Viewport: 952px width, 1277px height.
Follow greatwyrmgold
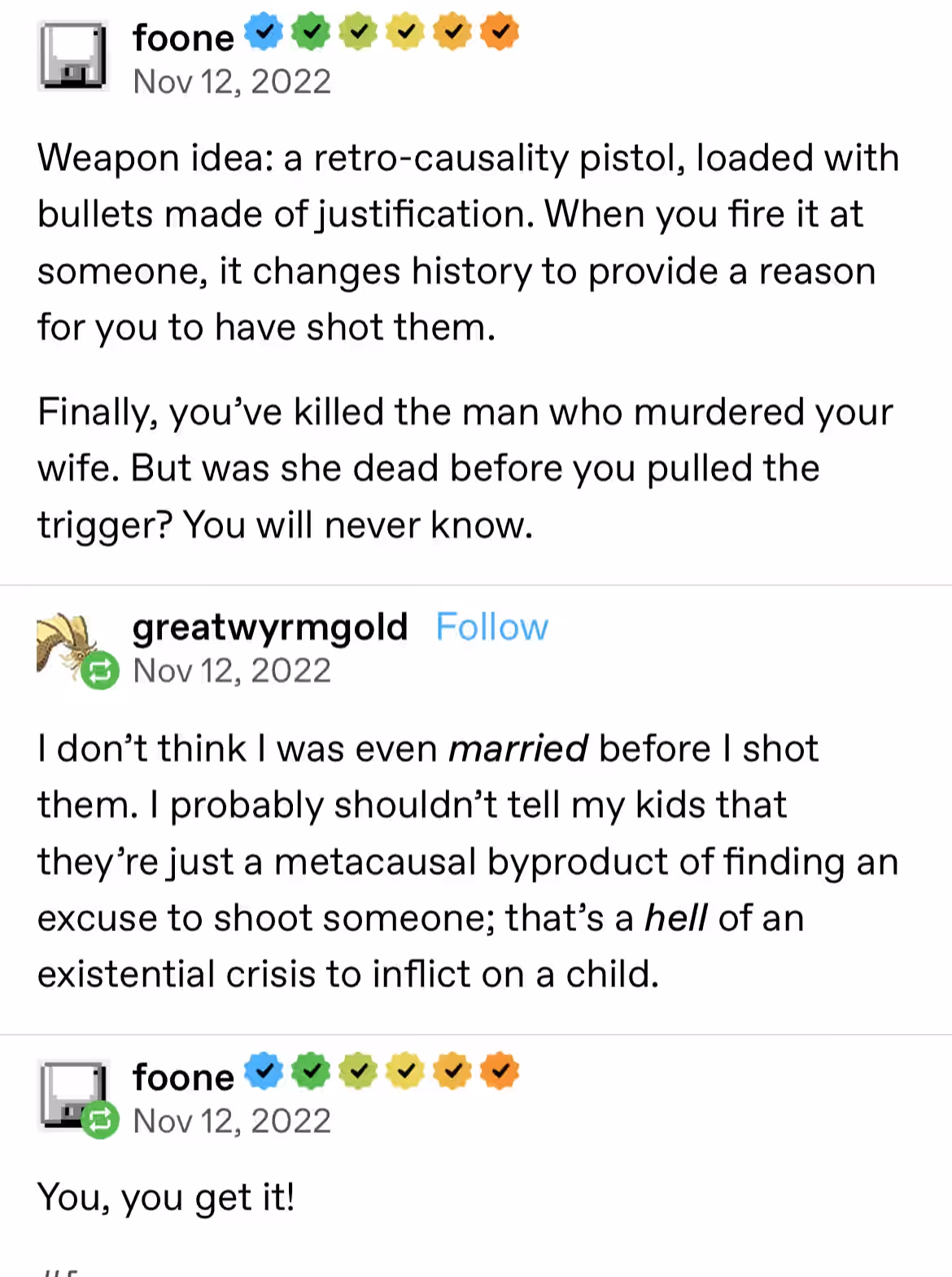pos(492,627)
